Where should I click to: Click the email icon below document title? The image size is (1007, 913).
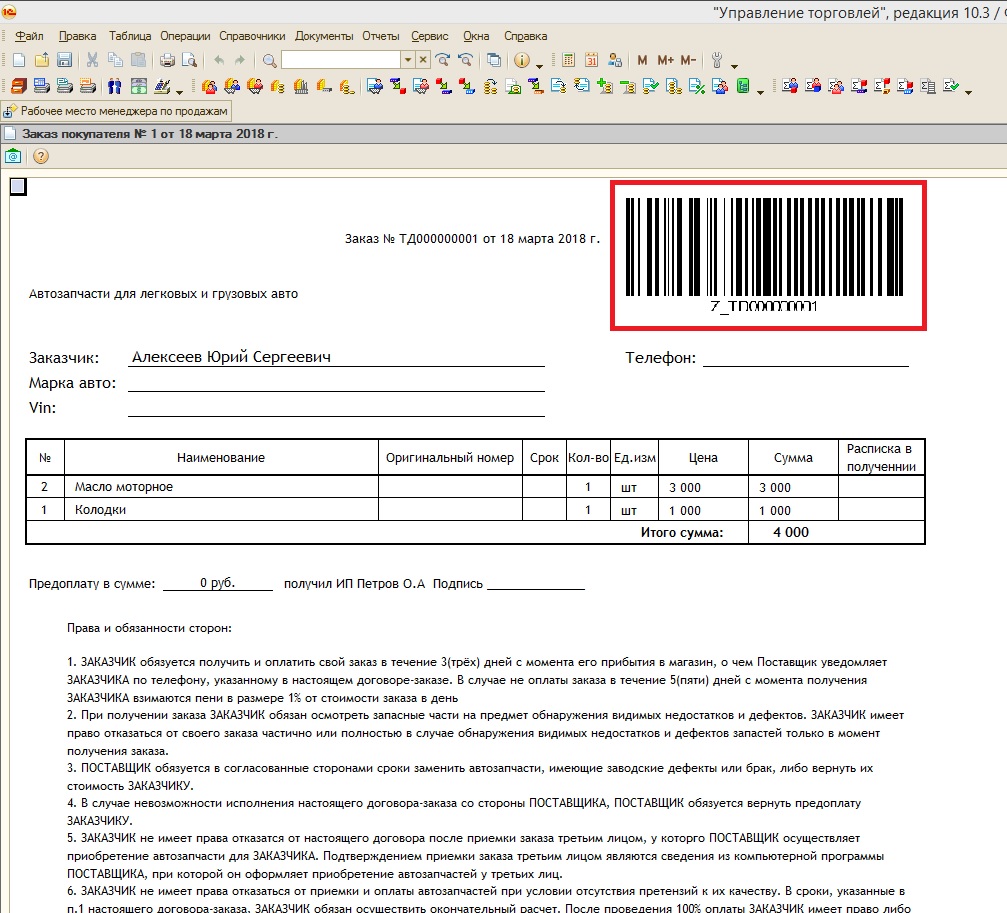click(x=13, y=156)
